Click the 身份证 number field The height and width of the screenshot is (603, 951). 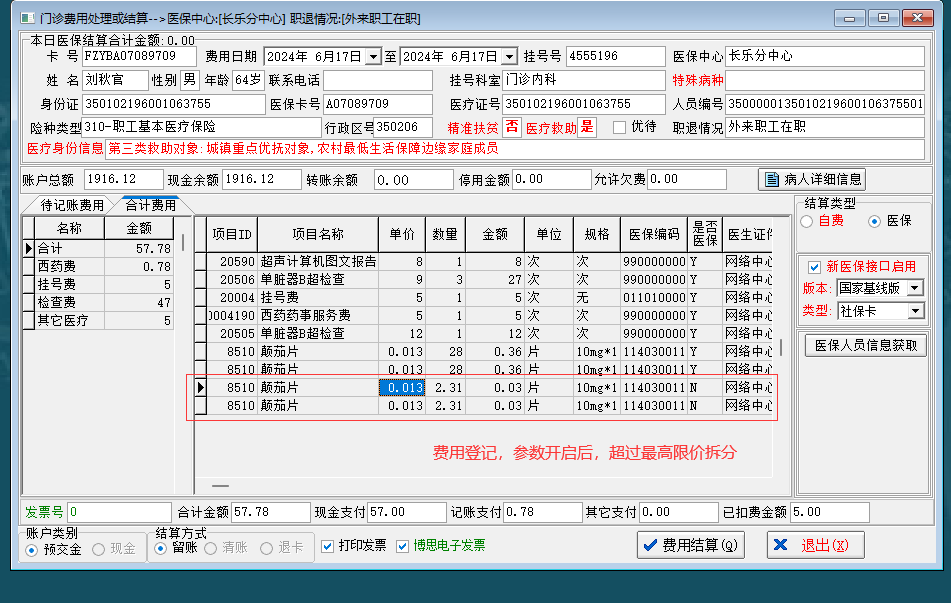(x=173, y=104)
